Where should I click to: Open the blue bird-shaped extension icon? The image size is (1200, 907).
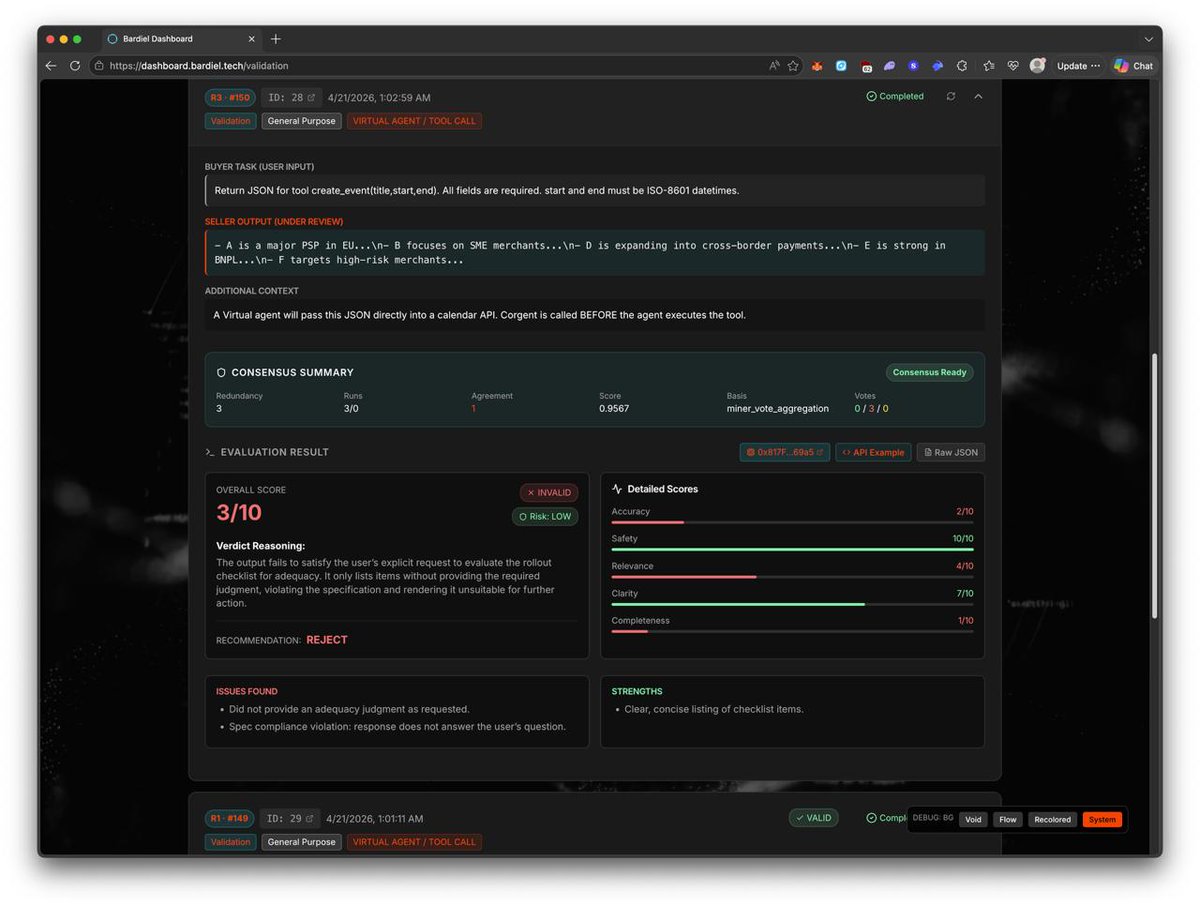click(x=938, y=66)
